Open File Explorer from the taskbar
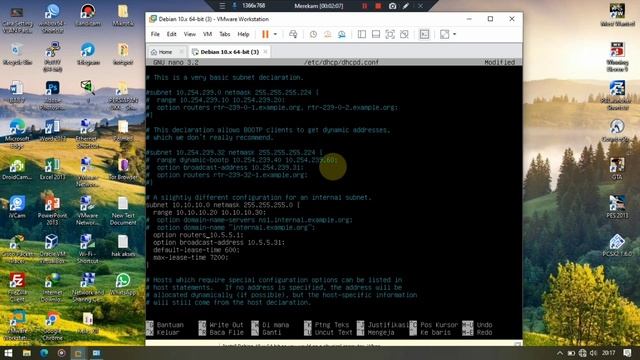Screen dimensions: 640x360 [x=27, y=353]
